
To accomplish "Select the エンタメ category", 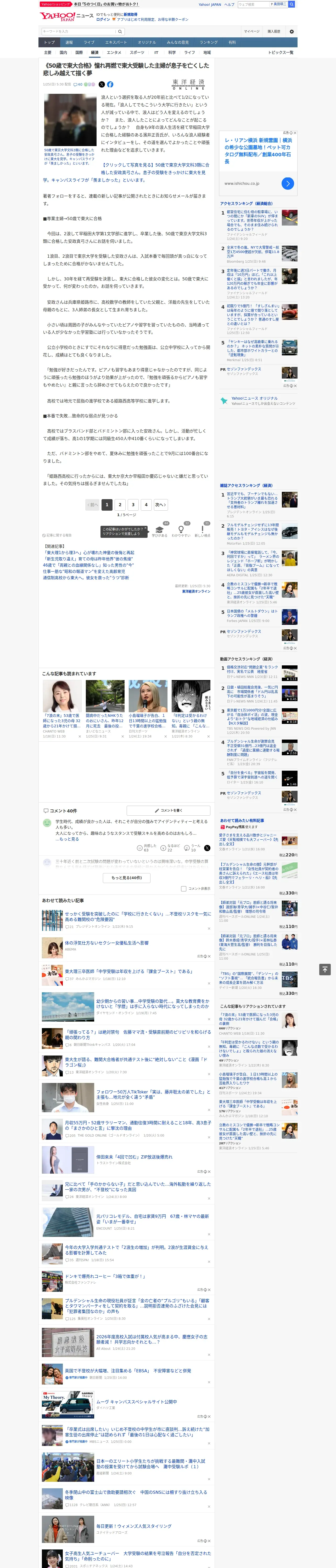I will coord(114,52).
